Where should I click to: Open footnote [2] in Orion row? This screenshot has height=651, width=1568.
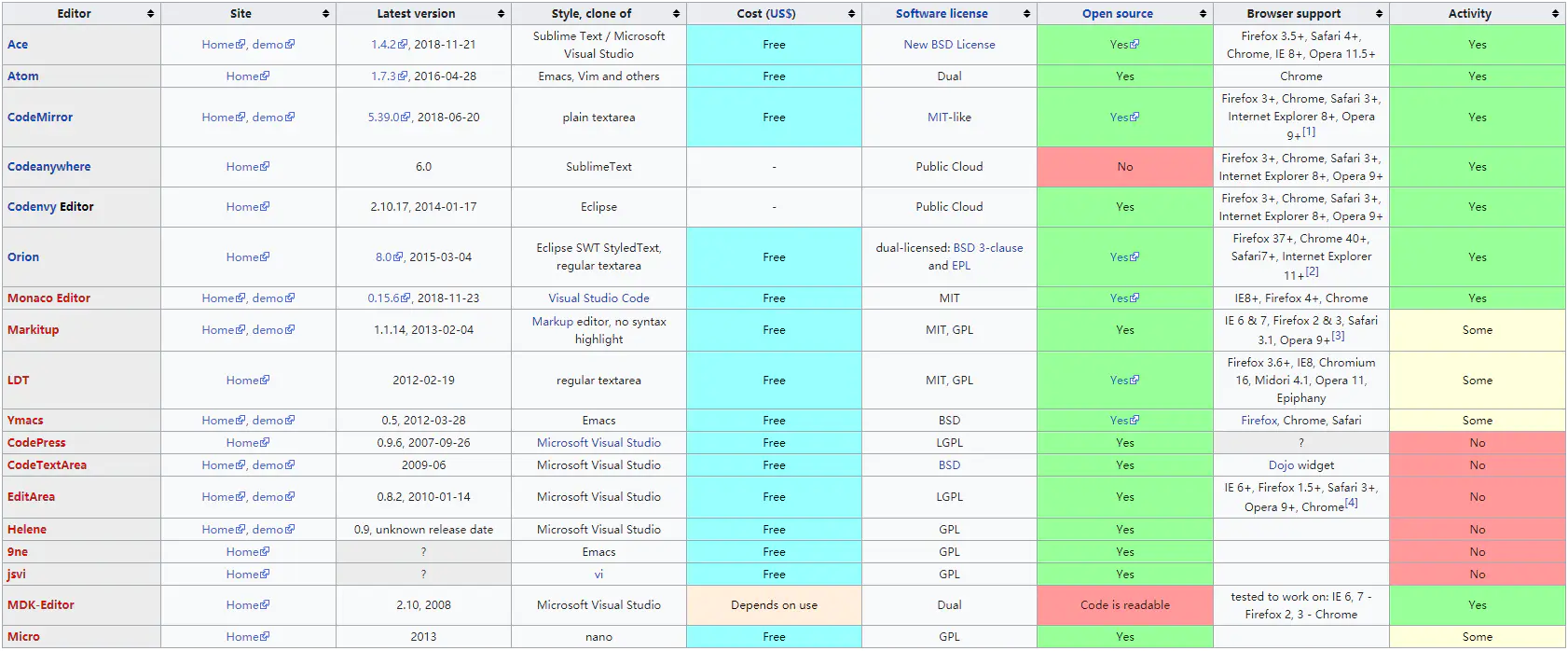[1313, 271]
